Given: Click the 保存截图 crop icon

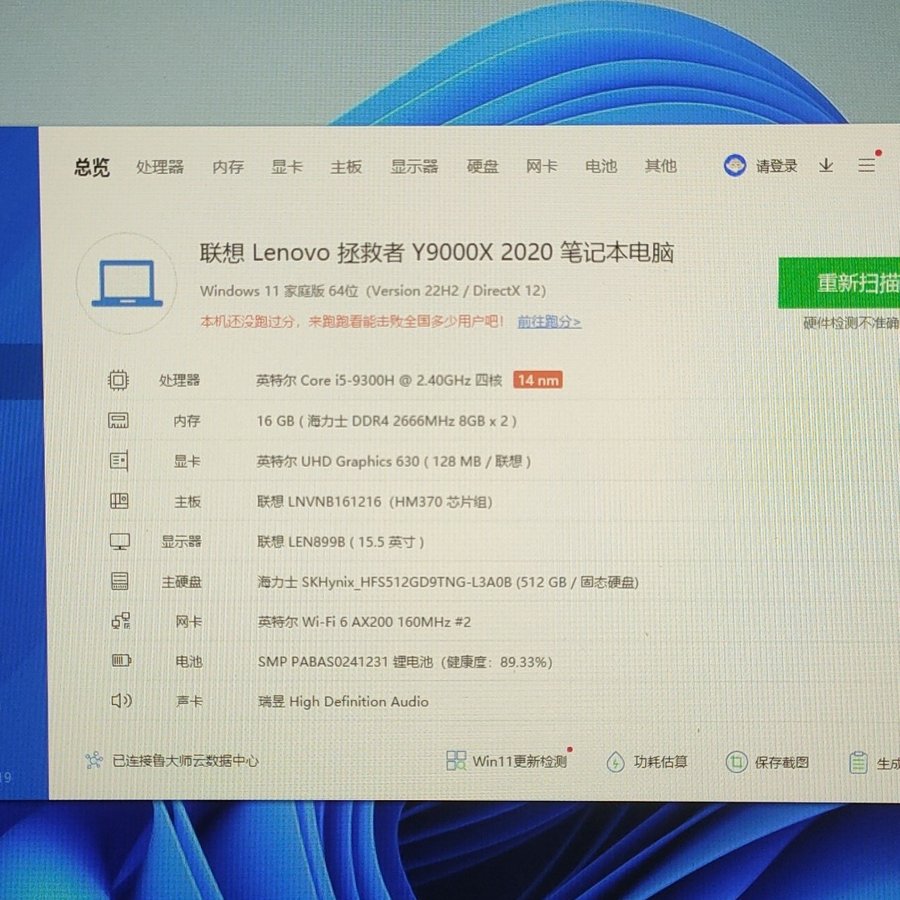Looking at the screenshot, I should point(736,762).
